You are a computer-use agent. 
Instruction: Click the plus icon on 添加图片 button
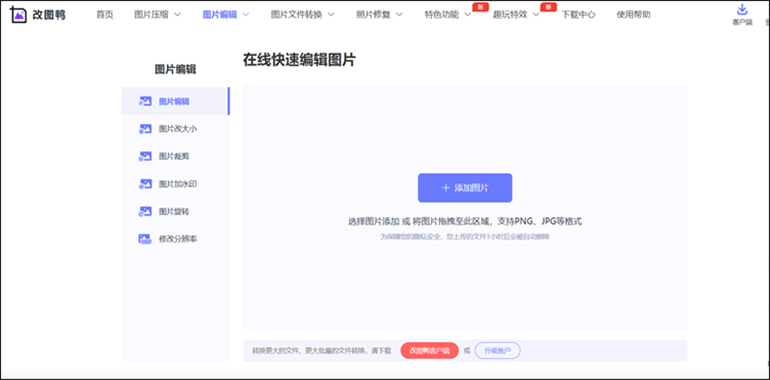coord(446,188)
